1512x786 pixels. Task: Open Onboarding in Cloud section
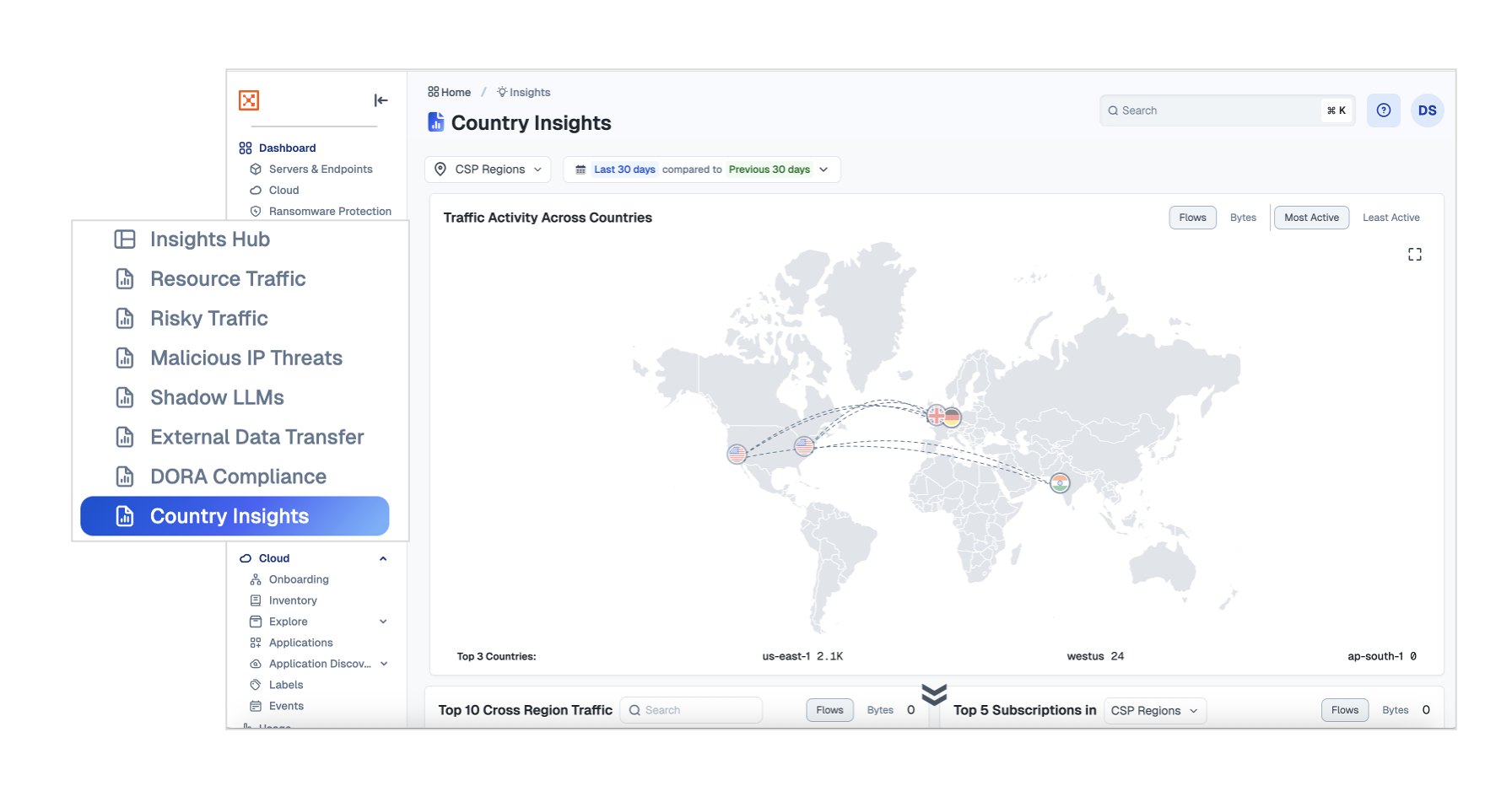299,580
